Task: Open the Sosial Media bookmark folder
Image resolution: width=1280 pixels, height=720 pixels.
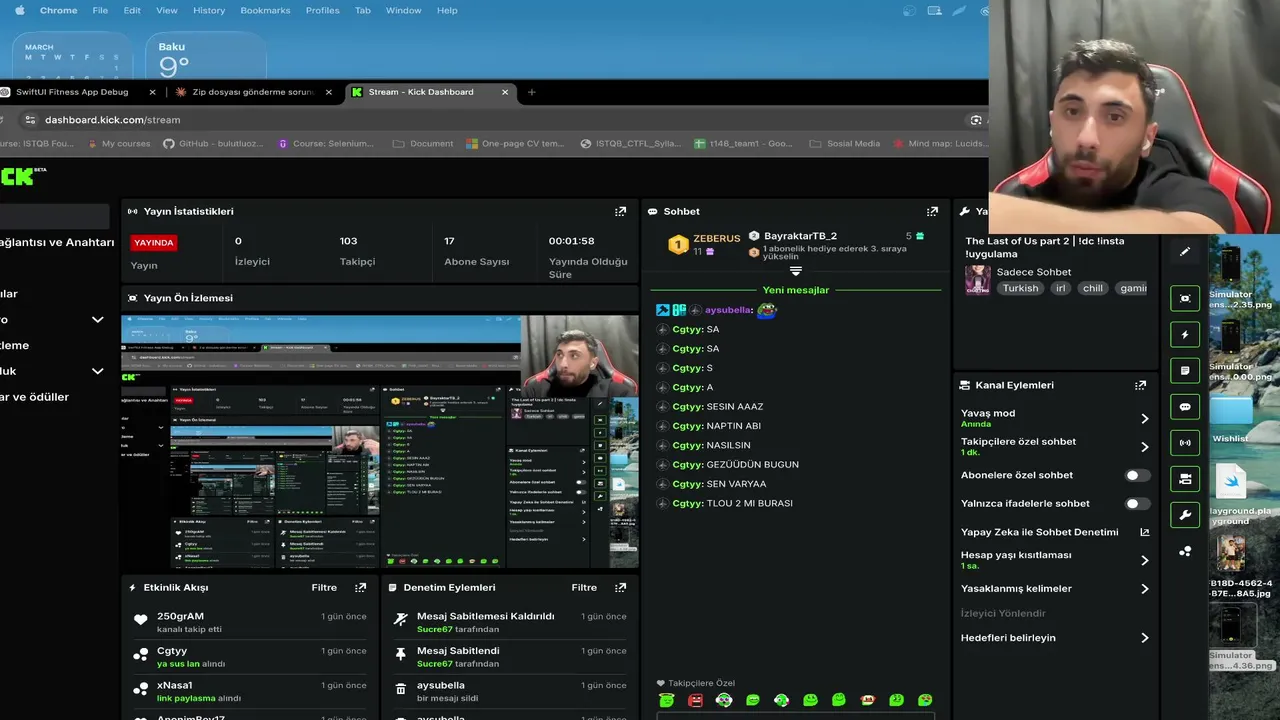Action: [x=845, y=143]
